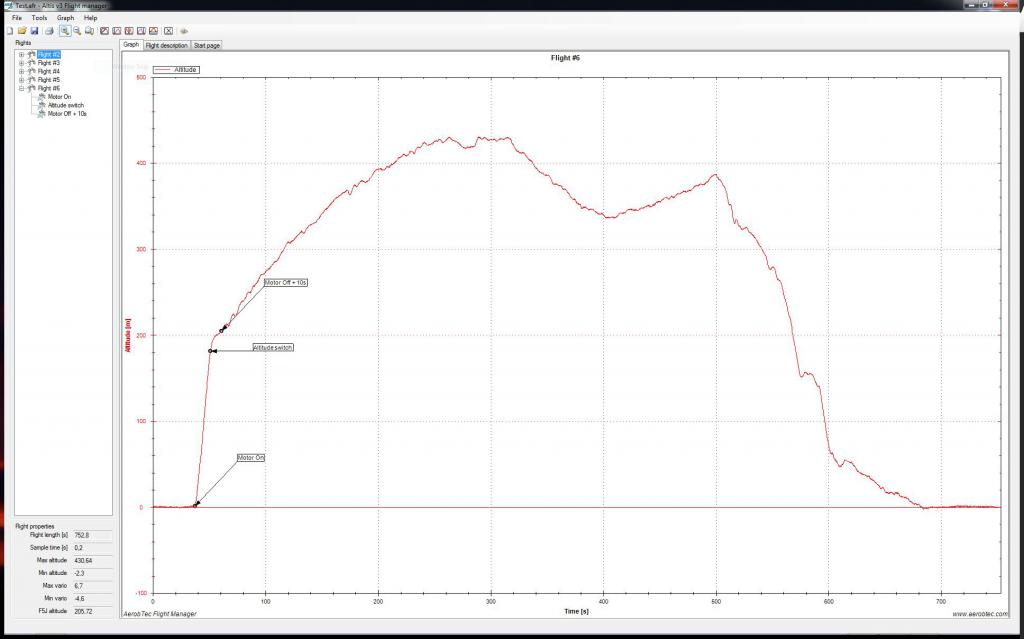Click the New file toolbar icon
This screenshot has width=1024, height=639.
click(x=9, y=31)
